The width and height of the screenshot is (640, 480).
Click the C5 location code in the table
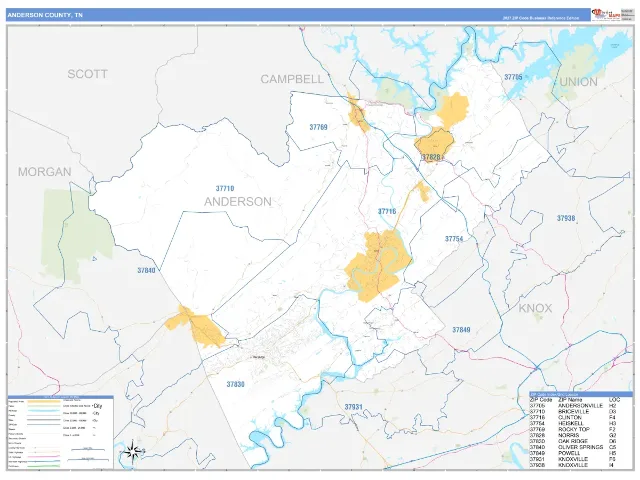(612, 447)
